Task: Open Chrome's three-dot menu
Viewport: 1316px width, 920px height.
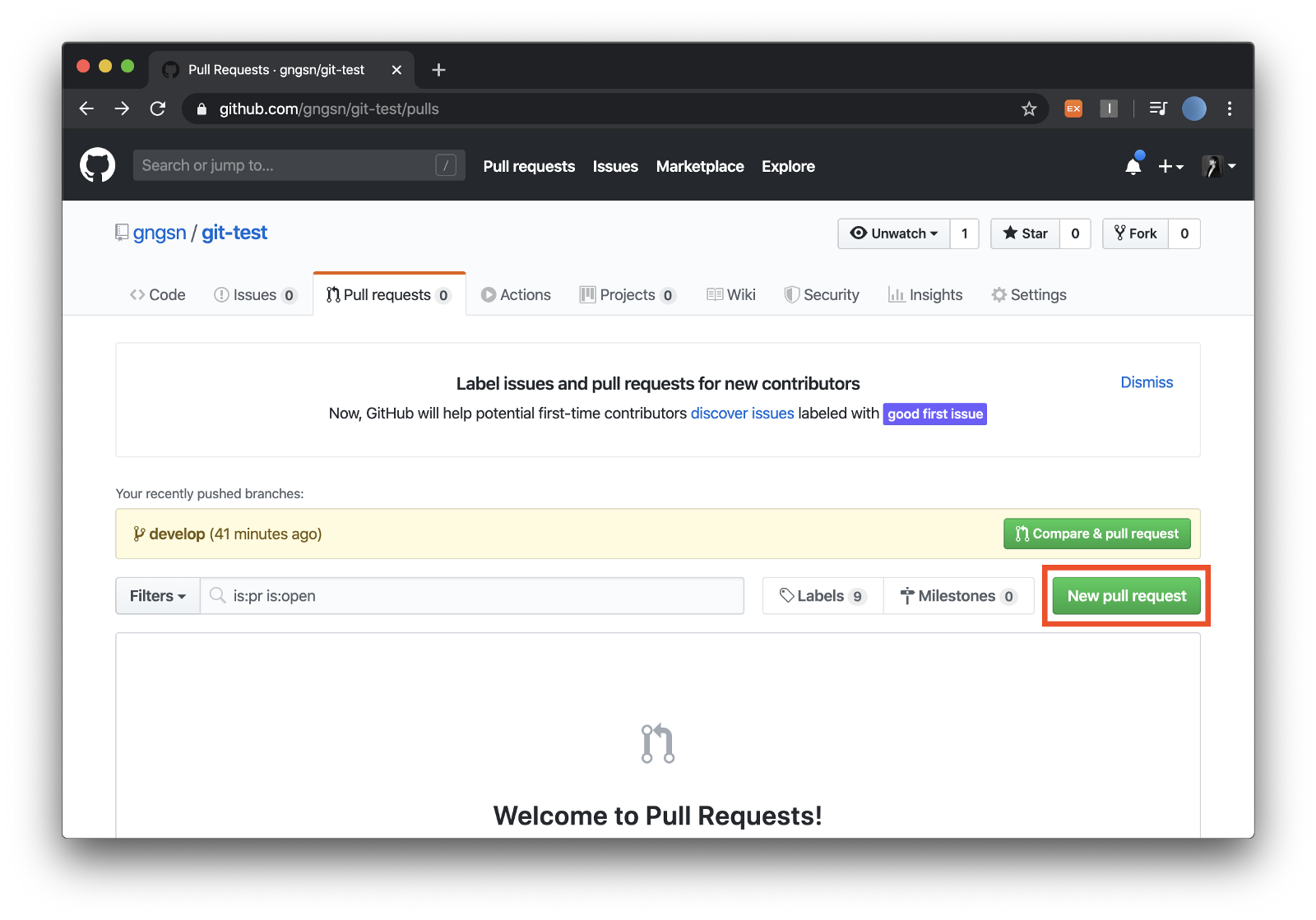Action: pos(1230,109)
